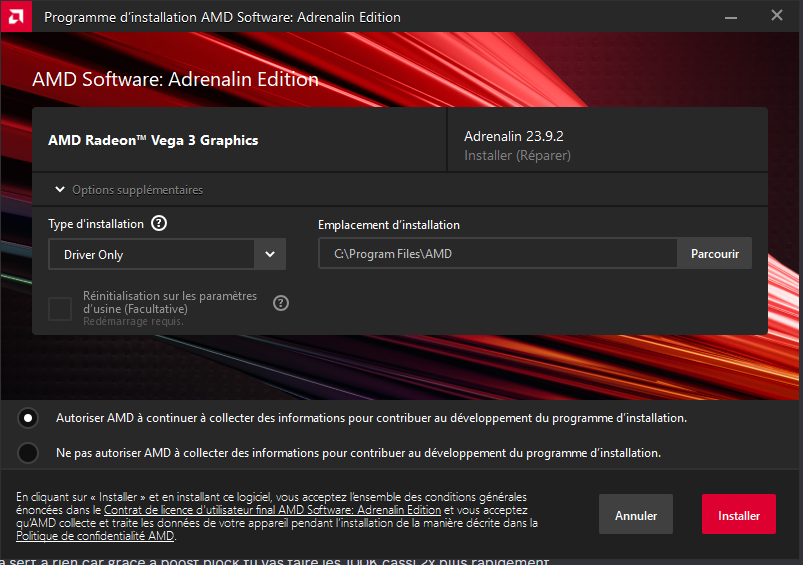Open help for Réinitialisation sur les paramètres d'usine
The width and height of the screenshot is (803, 565).
coord(281,303)
